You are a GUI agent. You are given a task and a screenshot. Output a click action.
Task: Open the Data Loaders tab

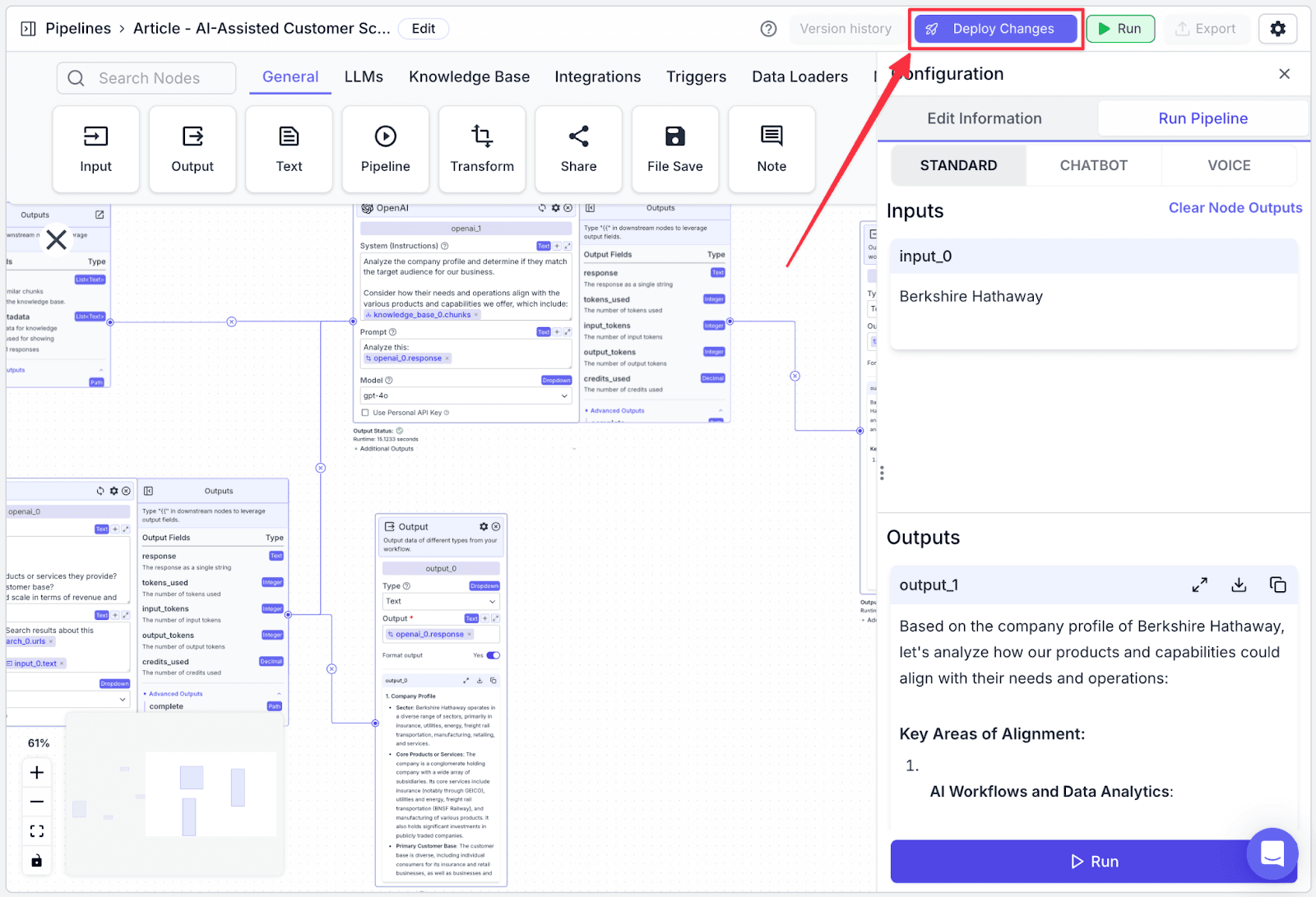pos(799,76)
